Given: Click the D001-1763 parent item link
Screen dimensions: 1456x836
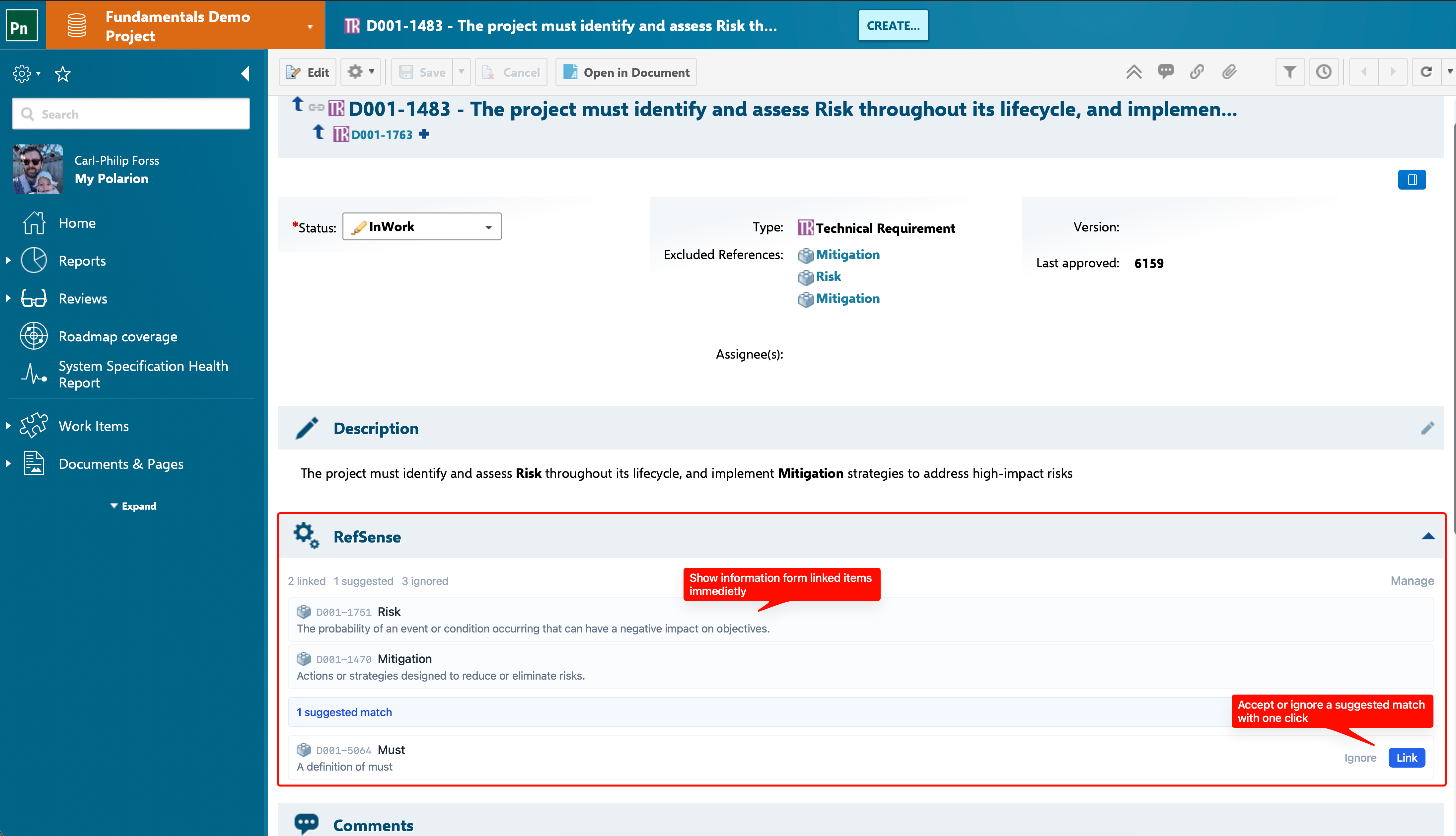Looking at the screenshot, I should point(382,135).
